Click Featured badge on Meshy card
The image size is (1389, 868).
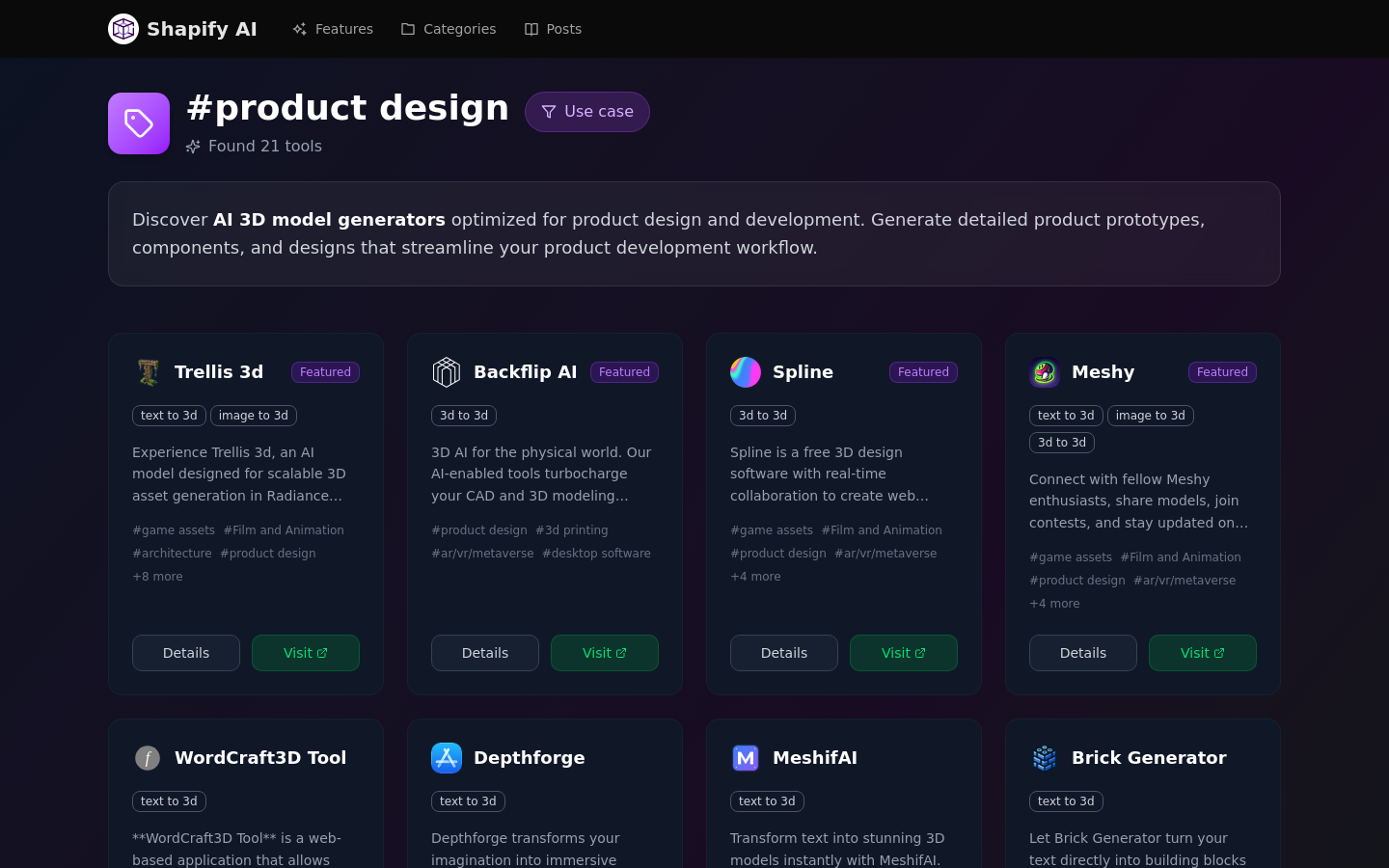coord(1222,372)
